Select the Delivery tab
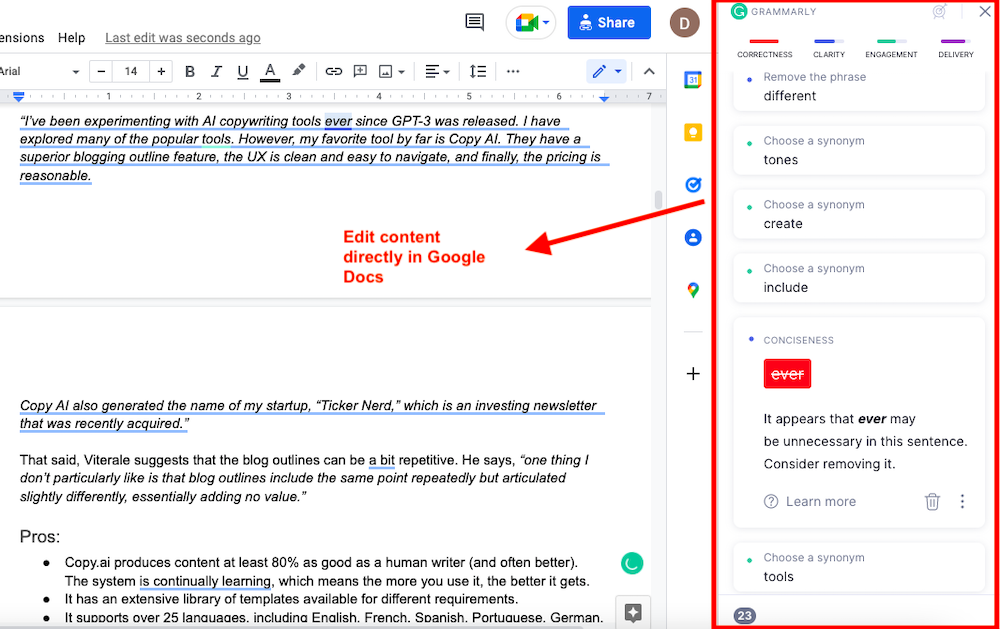 [955, 48]
